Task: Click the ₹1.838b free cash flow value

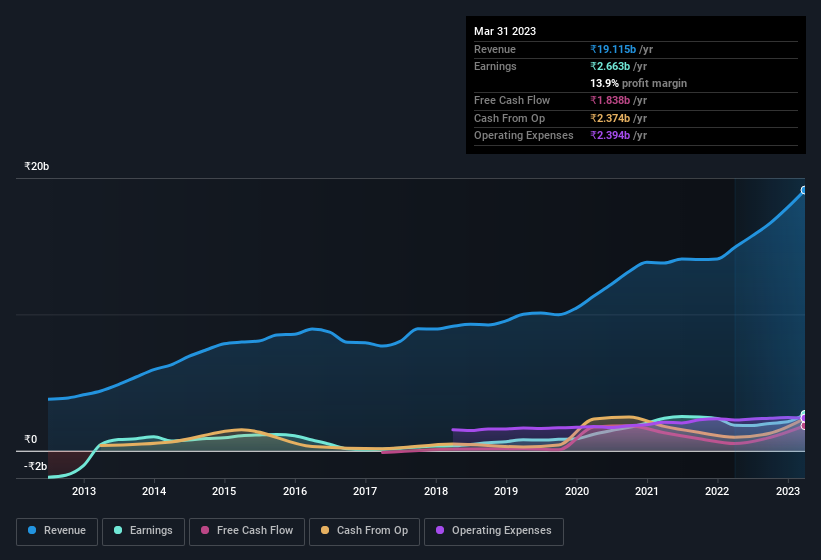Action: pyautogui.click(x=610, y=100)
